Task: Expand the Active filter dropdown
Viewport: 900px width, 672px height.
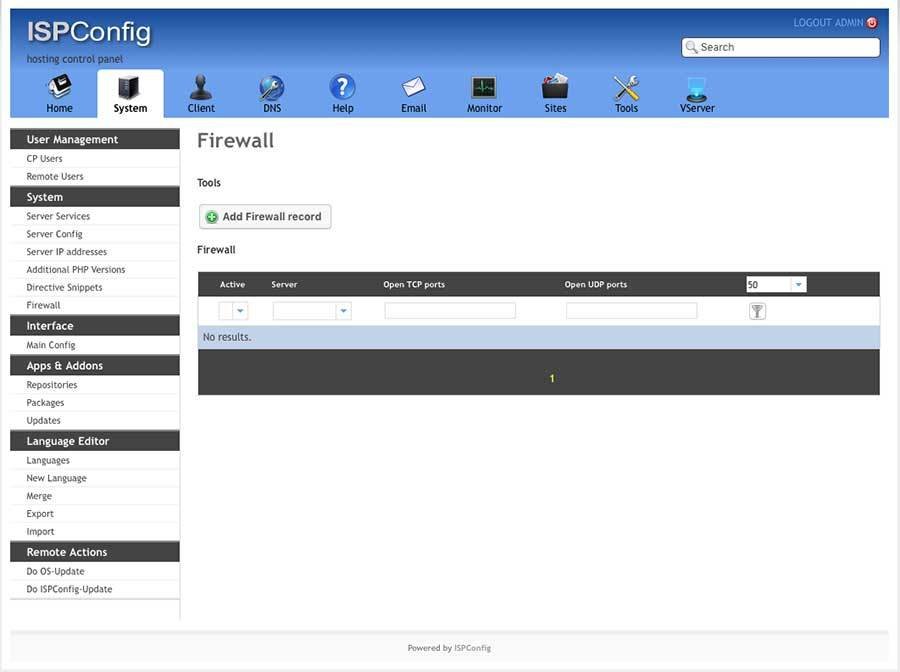Action: point(240,311)
